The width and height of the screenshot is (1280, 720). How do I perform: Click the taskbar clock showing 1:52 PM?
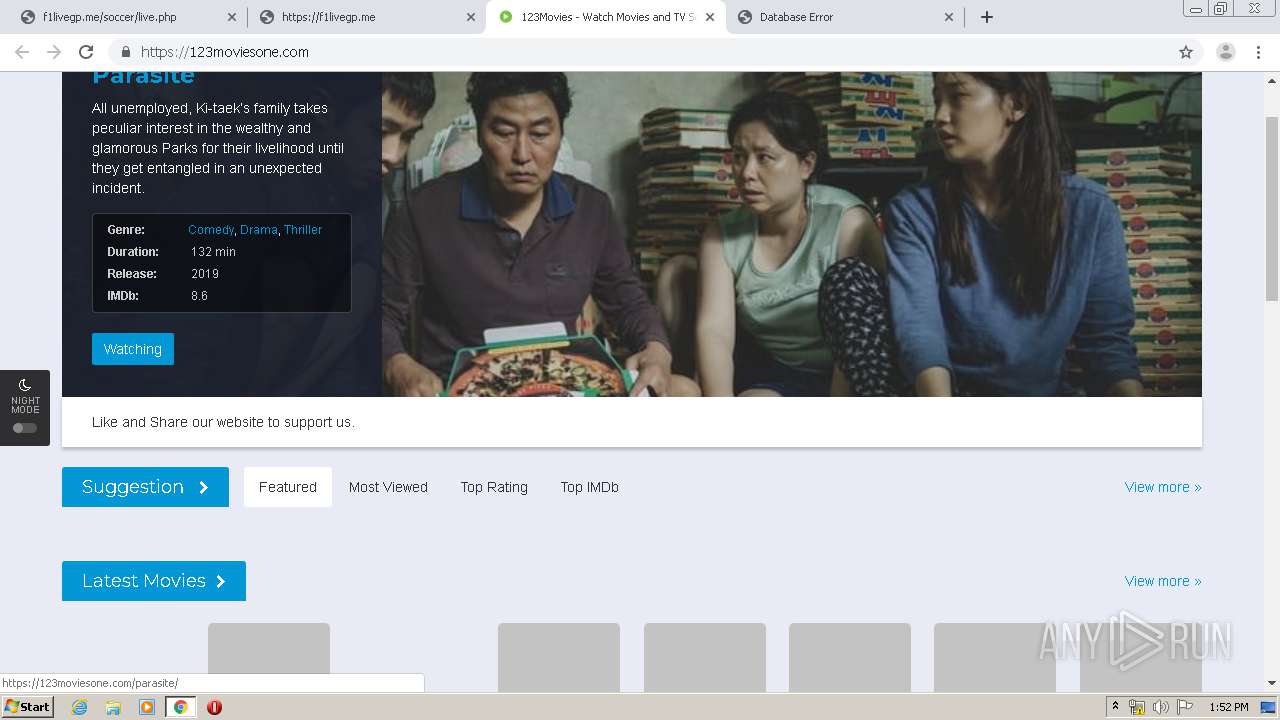pyautogui.click(x=1229, y=707)
